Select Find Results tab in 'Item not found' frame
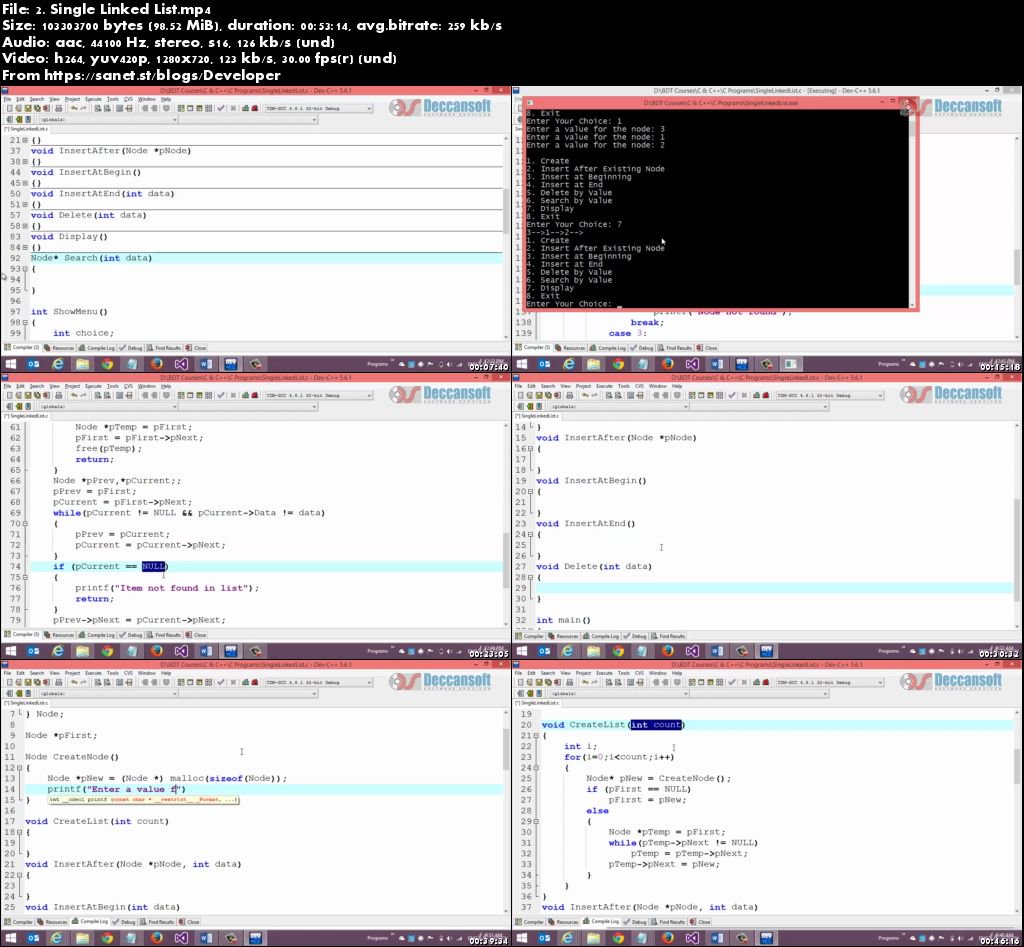The height and width of the screenshot is (947, 1024). pos(163,635)
